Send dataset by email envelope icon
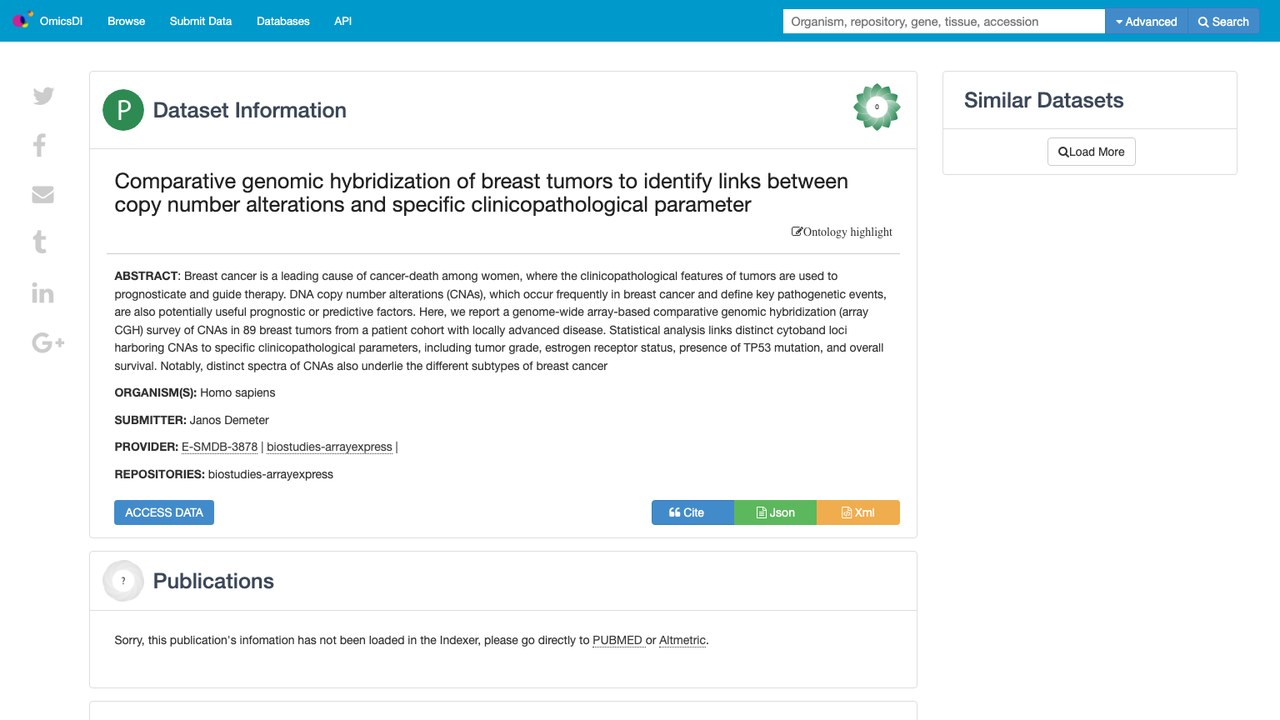The width and height of the screenshot is (1280, 720). click(43, 194)
